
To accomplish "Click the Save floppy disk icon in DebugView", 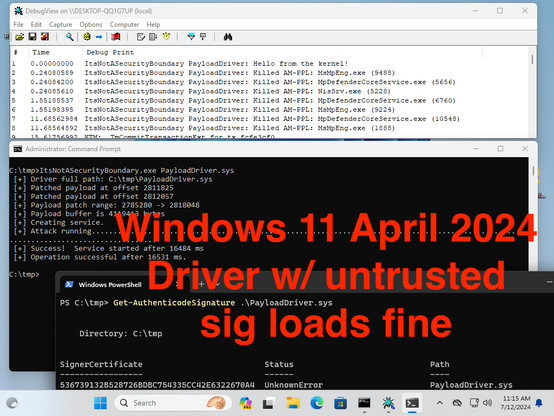I will [33, 37].
